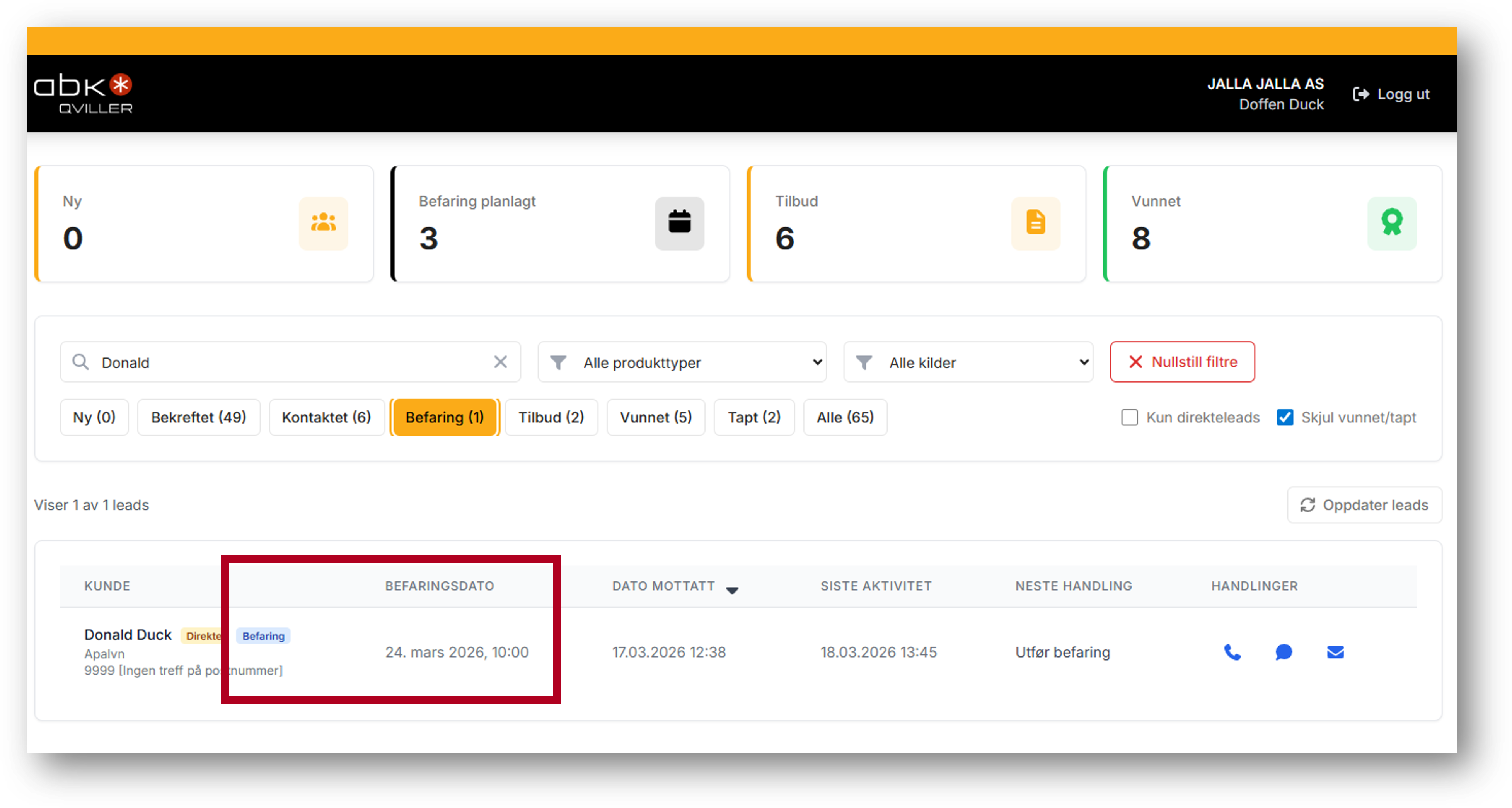
Task: Click the calendar icon on Befaring planlagt card
Action: pyautogui.click(x=679, y=223)
